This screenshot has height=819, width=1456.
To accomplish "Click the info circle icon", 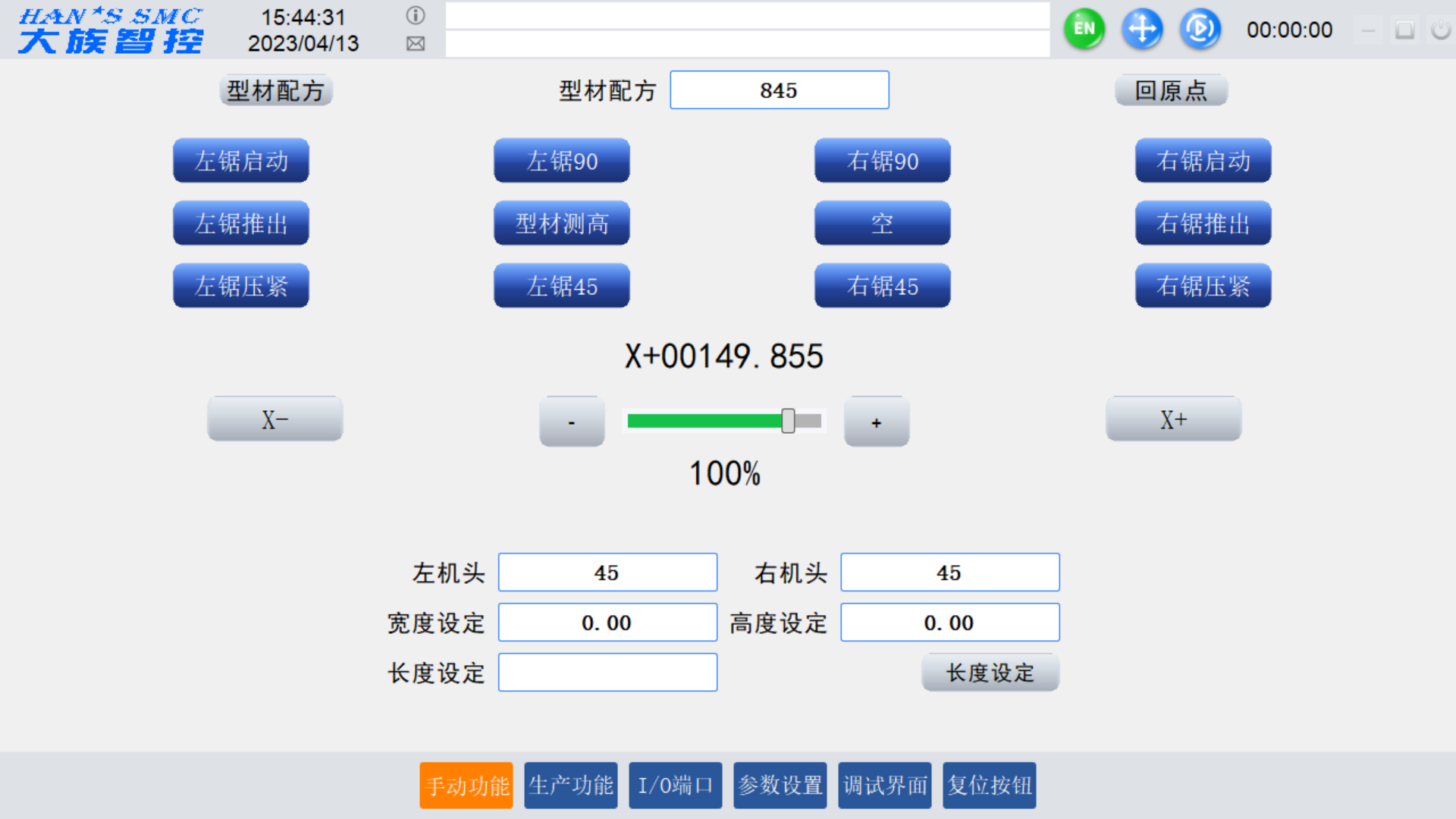I will pos(416,15).
